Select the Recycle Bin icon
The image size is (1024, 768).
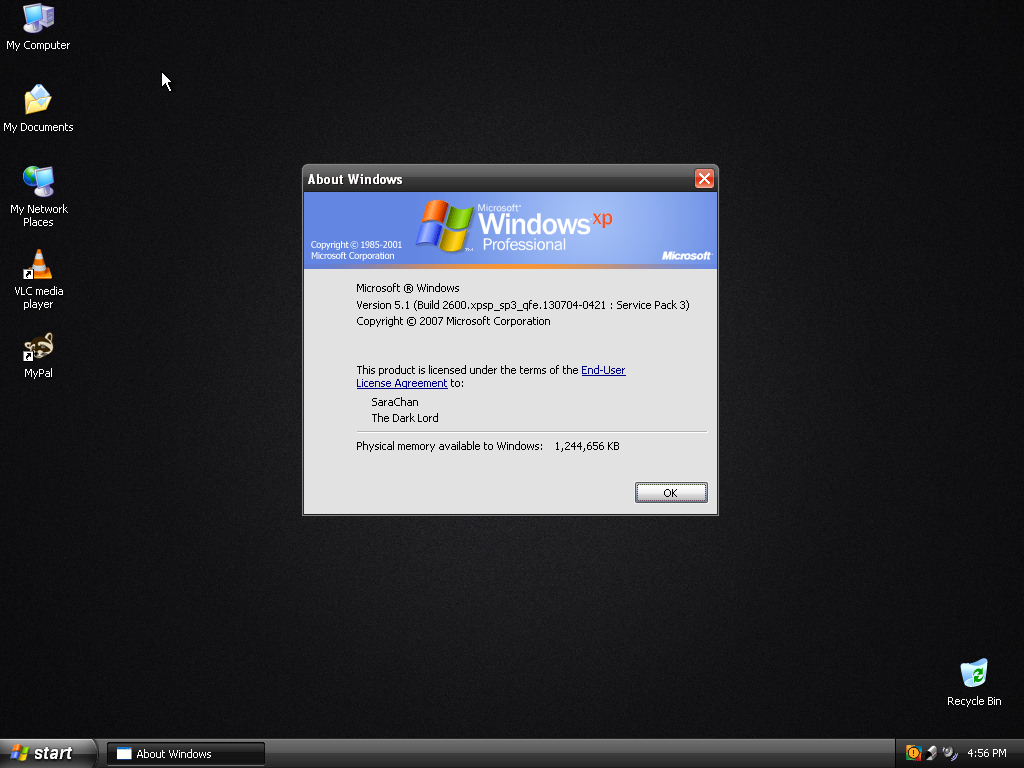pyautogui.click(x=974, y=682)
